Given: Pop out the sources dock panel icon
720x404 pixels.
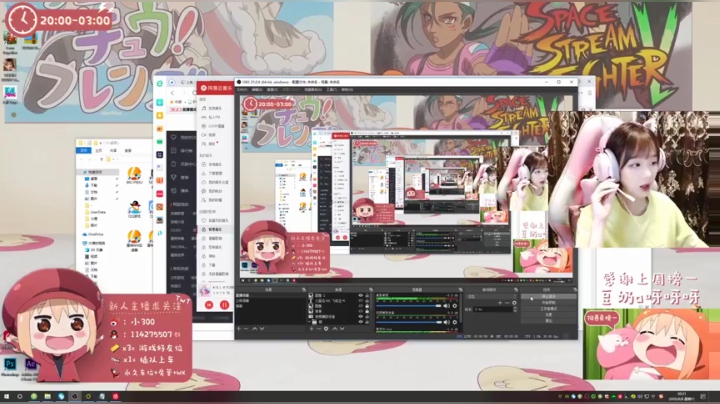Looking at the screenshot, I should pos(371,289).
